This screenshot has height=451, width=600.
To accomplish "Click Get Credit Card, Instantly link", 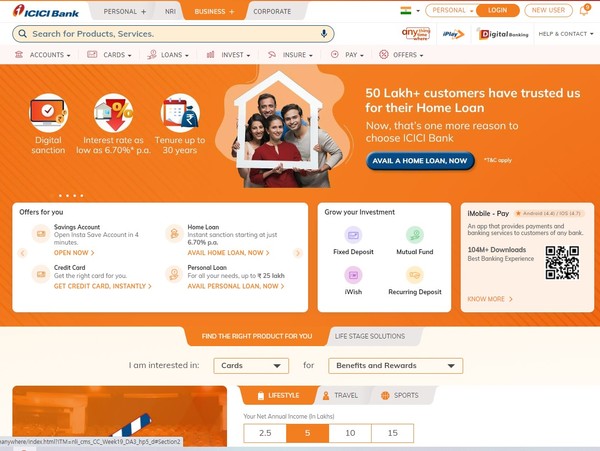I will 103,286.
